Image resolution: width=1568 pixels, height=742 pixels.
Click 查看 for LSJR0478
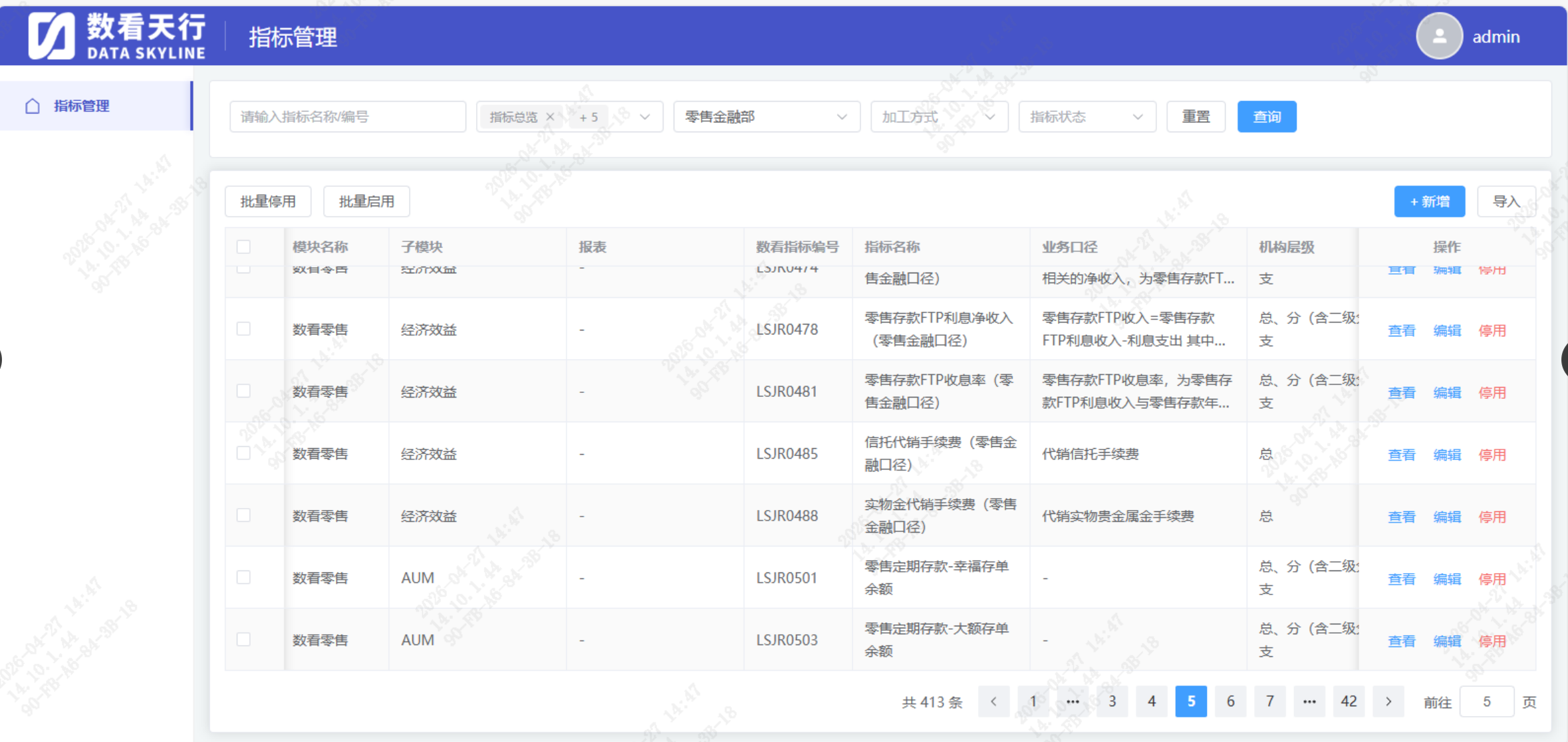tap(1402, 330)
